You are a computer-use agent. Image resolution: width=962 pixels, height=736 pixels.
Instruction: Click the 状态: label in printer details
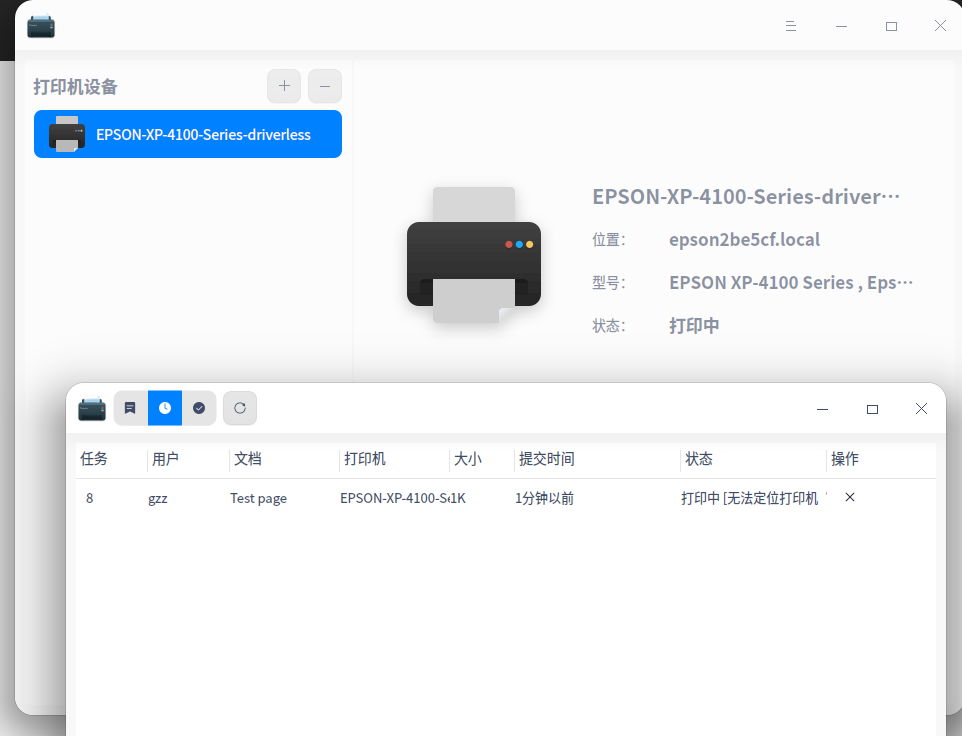click(609, 326)
